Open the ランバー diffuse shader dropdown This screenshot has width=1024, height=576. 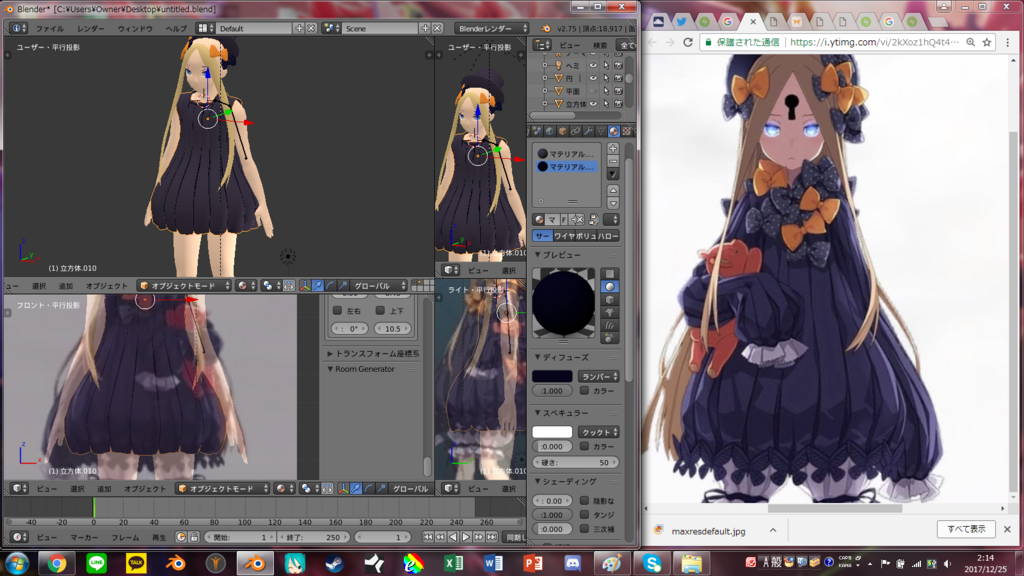coord(600,376)
